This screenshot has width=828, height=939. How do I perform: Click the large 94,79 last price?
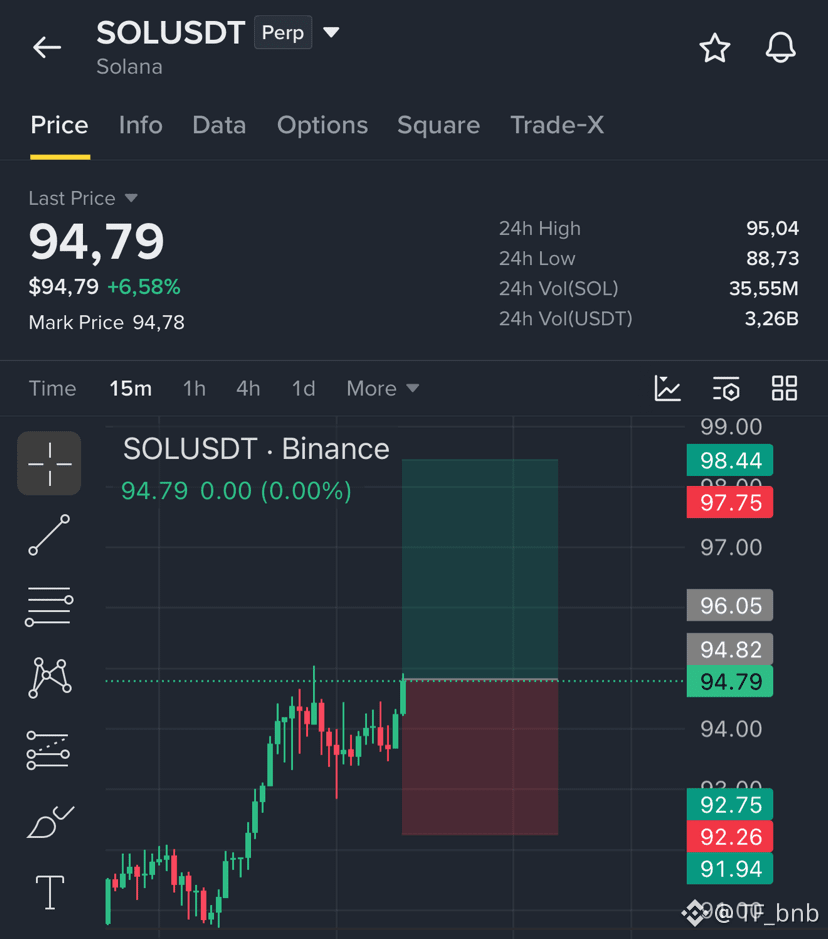click(x=96, y=241)
